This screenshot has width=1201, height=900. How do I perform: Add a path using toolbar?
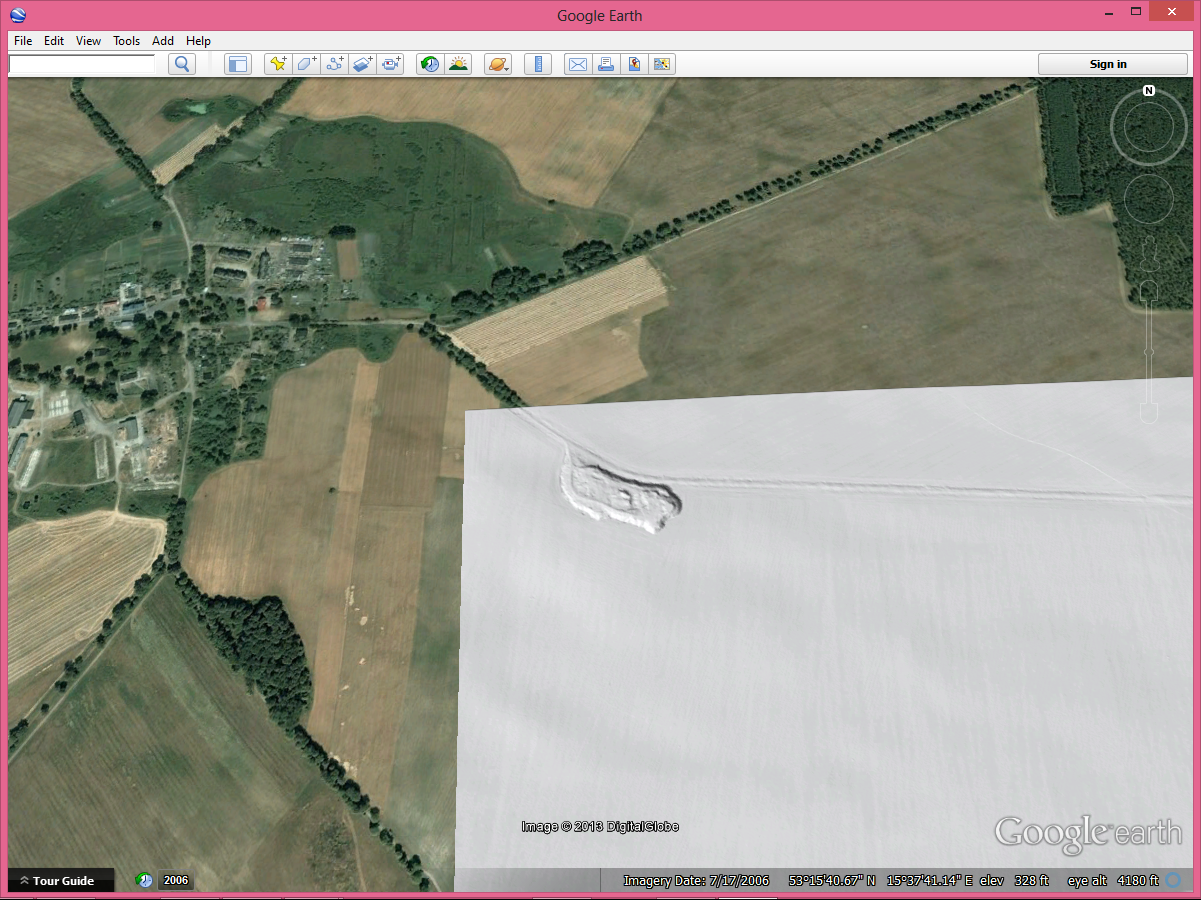click(335, 64)
